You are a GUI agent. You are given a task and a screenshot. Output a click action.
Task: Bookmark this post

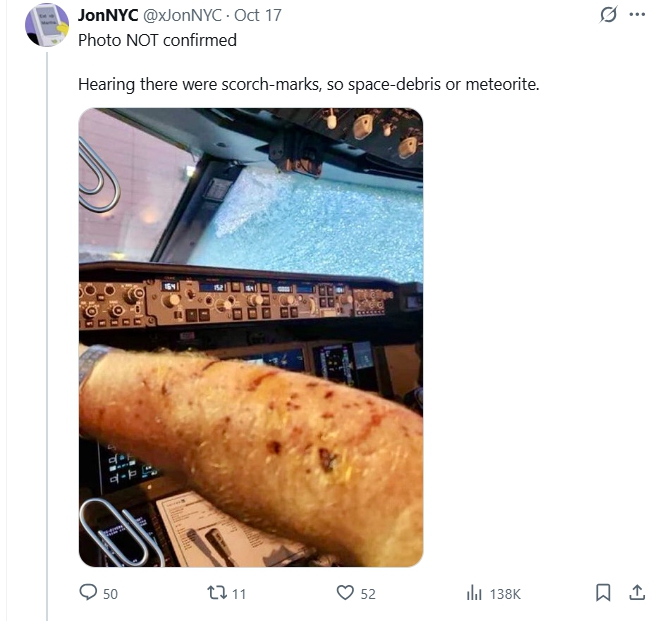pos(603,592)
